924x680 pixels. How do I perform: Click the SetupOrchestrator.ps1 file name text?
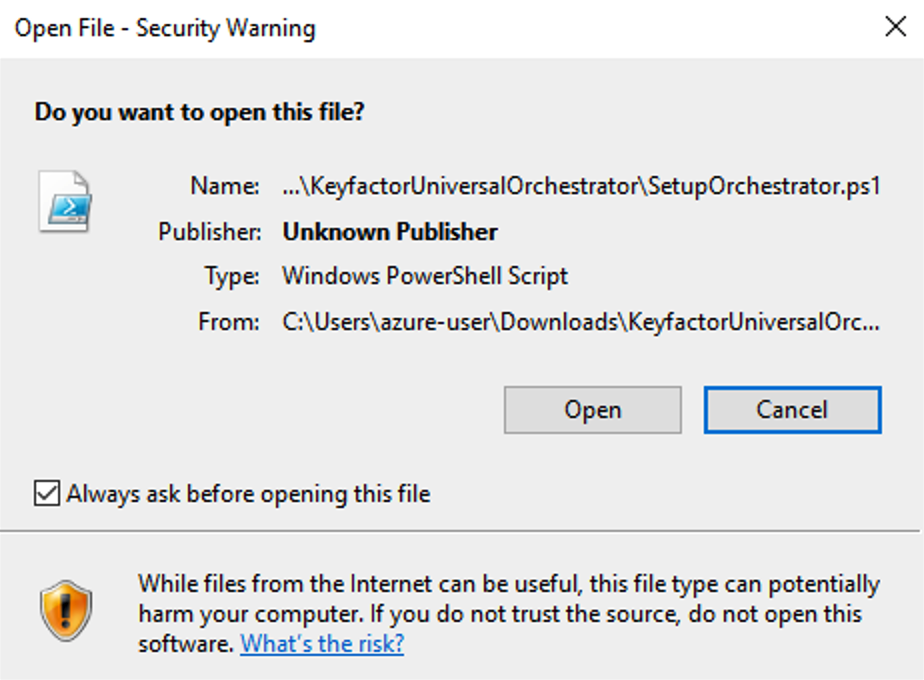pos(581,186)
